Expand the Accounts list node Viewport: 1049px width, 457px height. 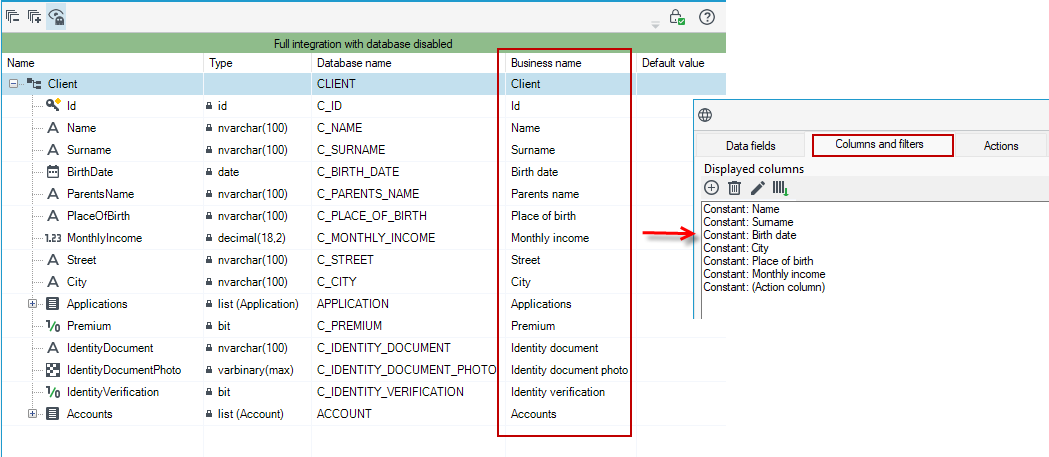(x=31, y=414)
